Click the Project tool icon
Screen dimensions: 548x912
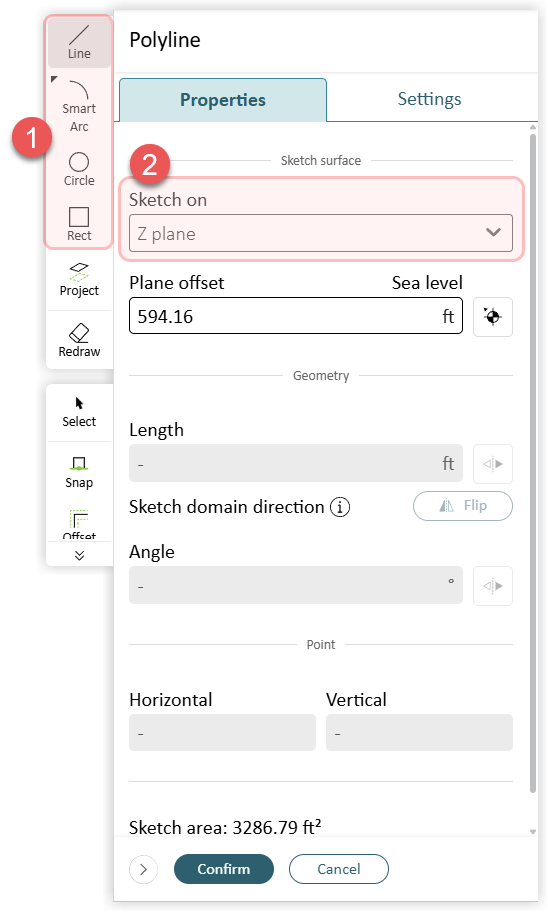coord(79,280)
